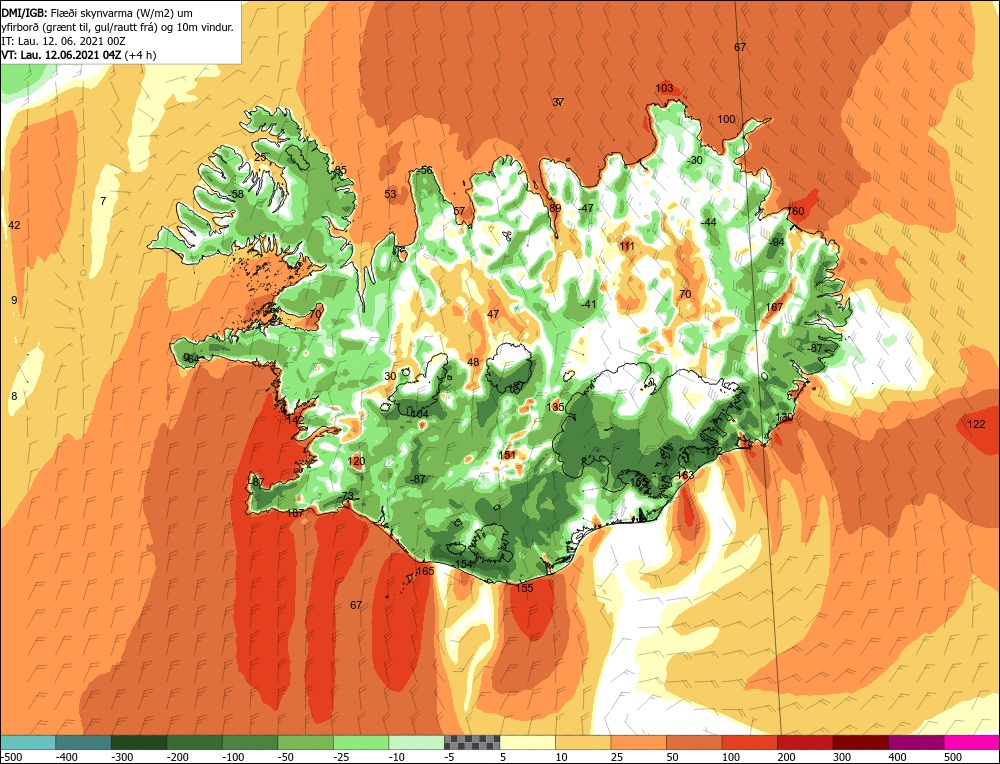1000x764 pixels.
Task: Click the legend label 400
Action: (x=897, y=757)
